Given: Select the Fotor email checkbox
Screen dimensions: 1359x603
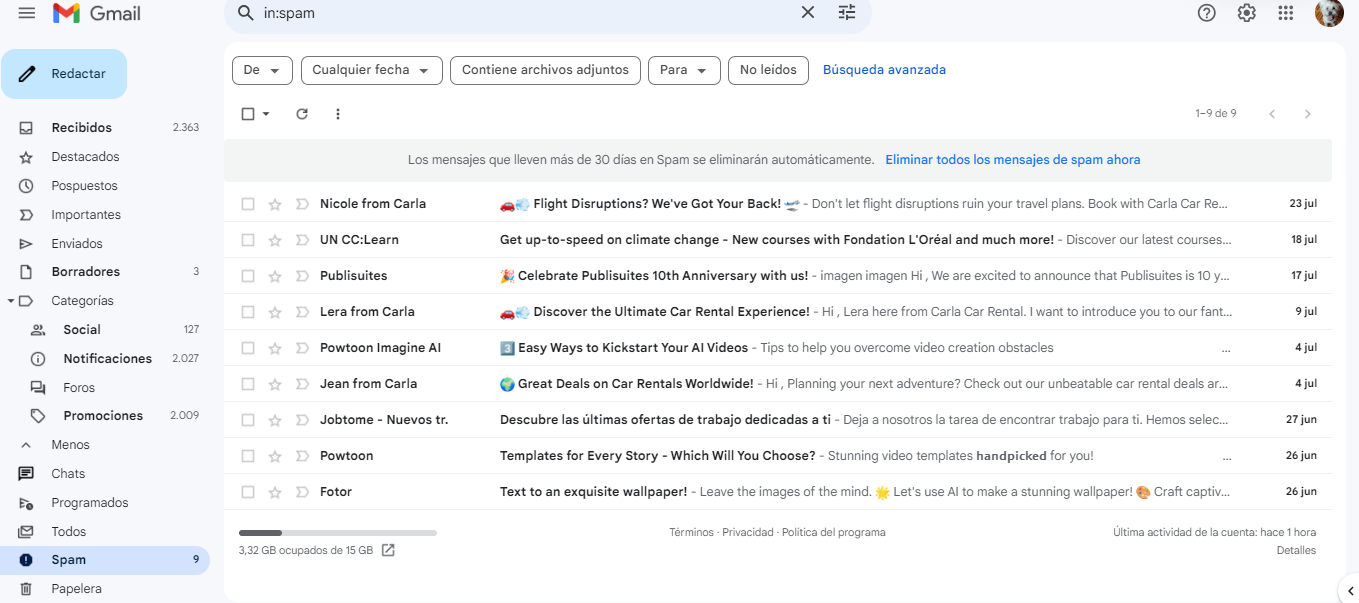Looking at the screenshot, I should point(248,492).
